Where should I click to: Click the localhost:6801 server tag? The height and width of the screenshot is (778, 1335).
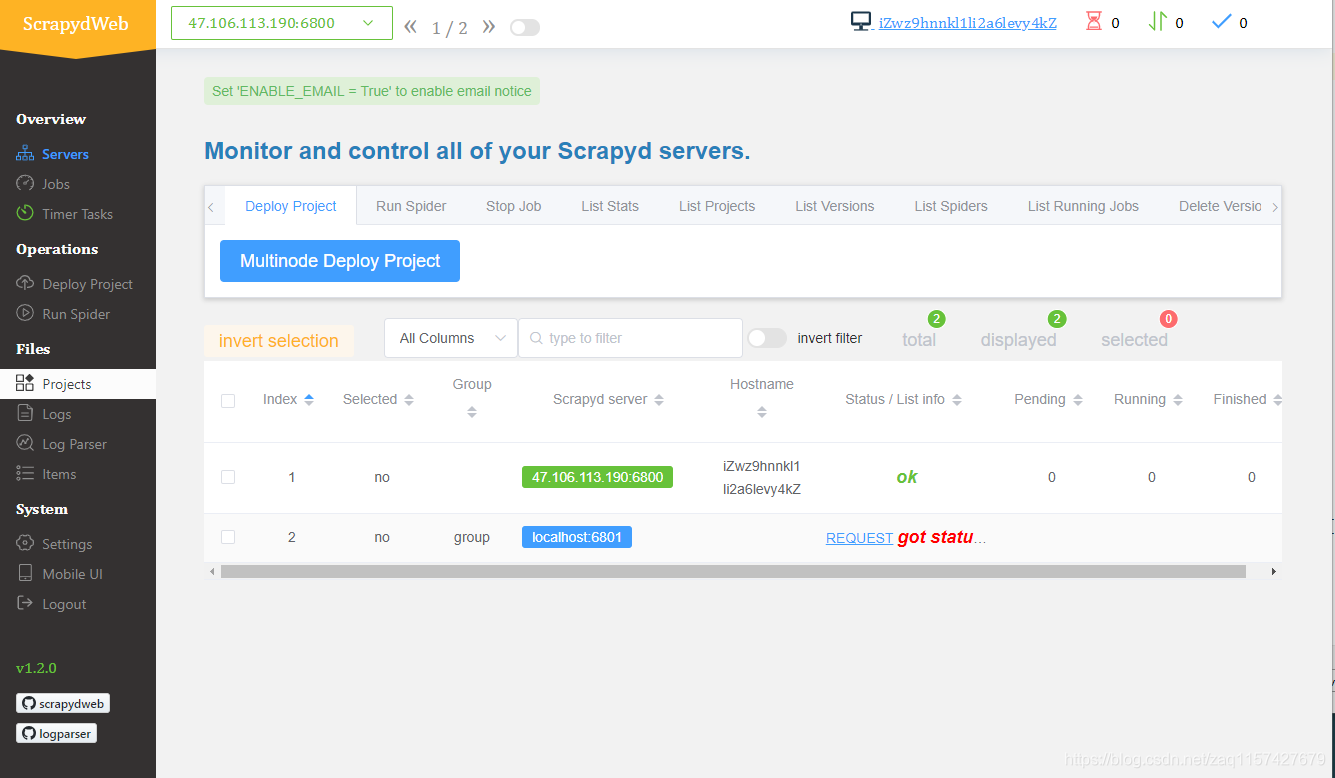[x=577, y=537]
